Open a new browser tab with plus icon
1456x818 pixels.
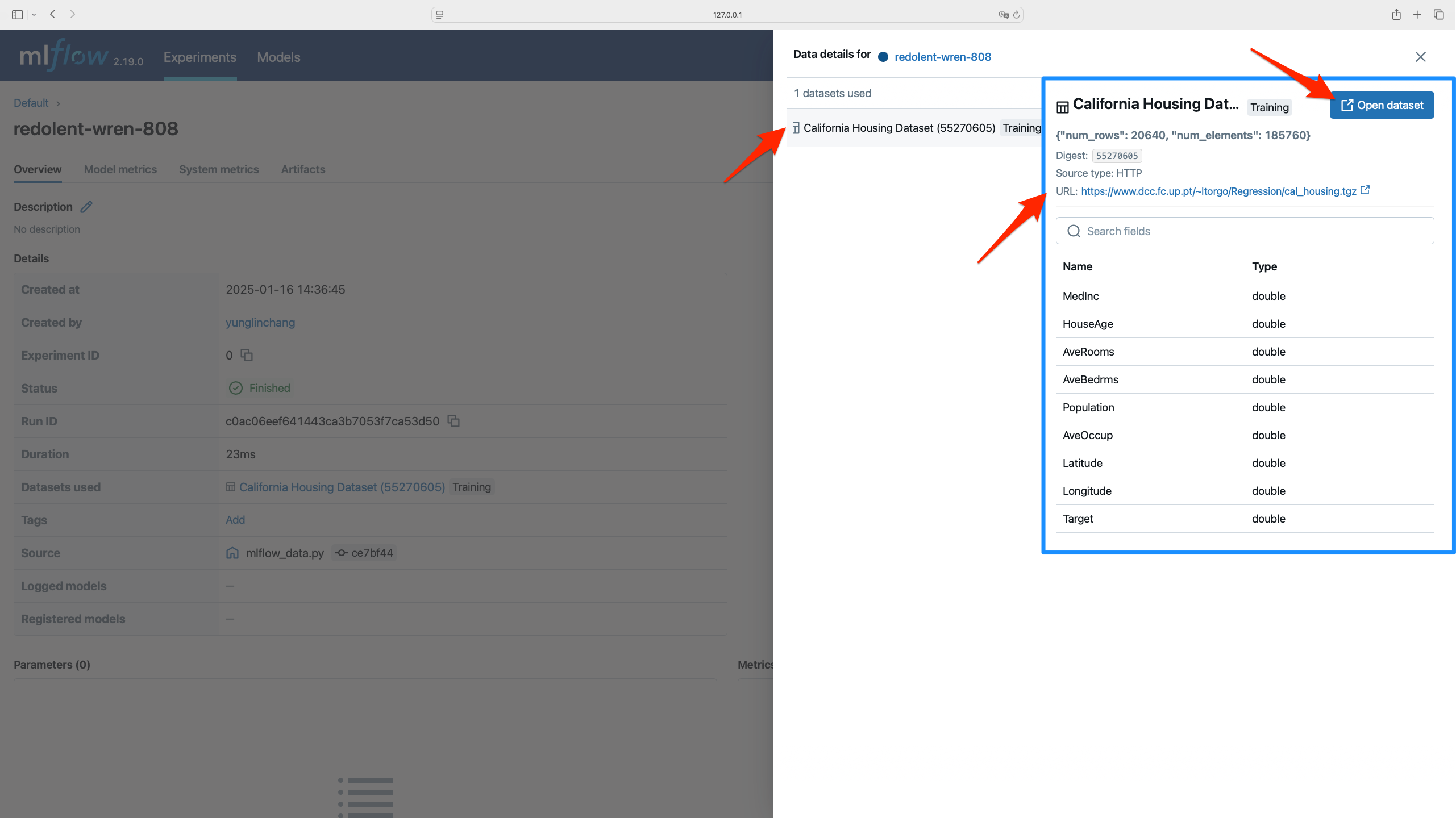[1417, 15]
